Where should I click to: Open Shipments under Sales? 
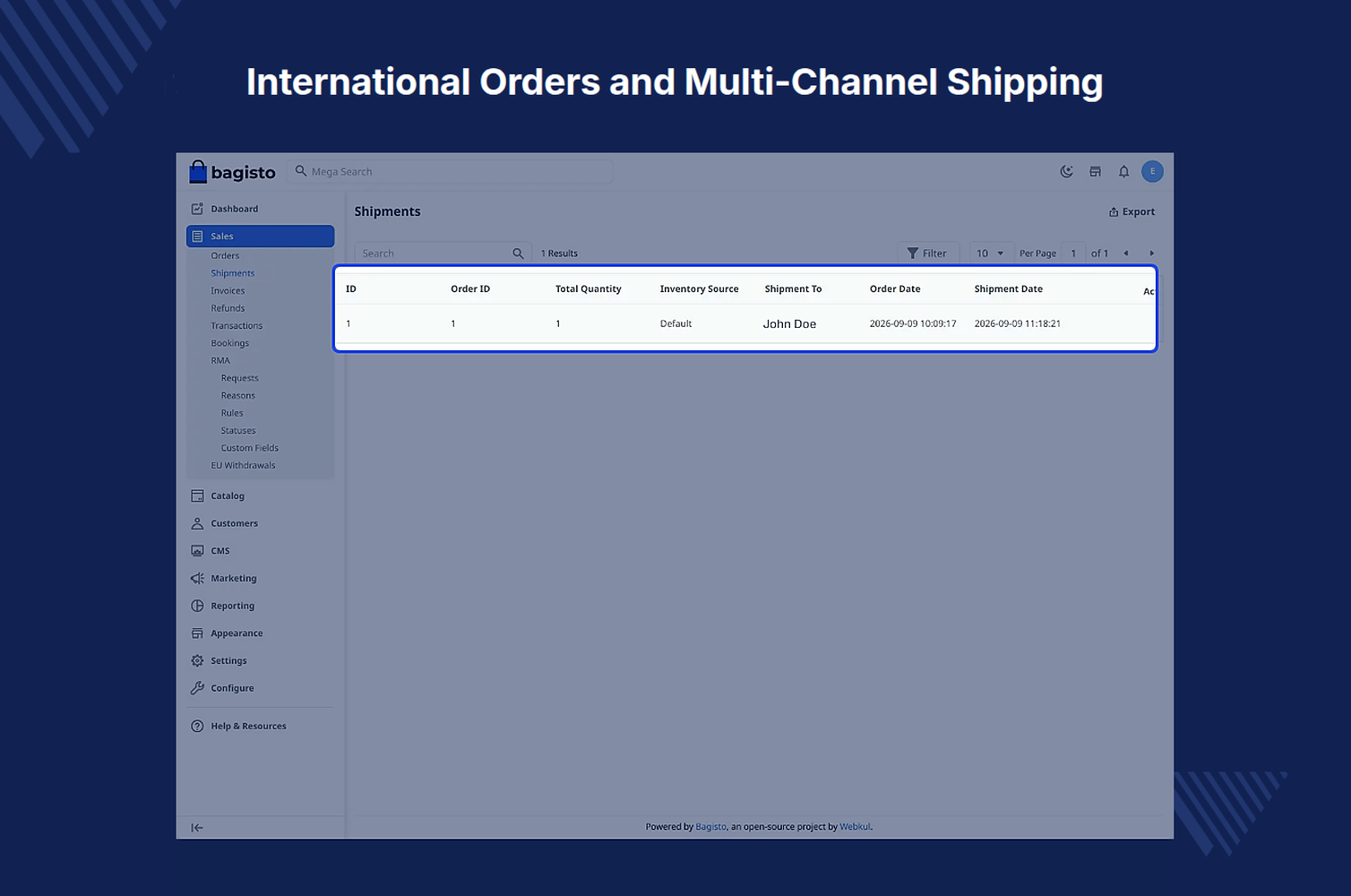[x=233, y=273]
